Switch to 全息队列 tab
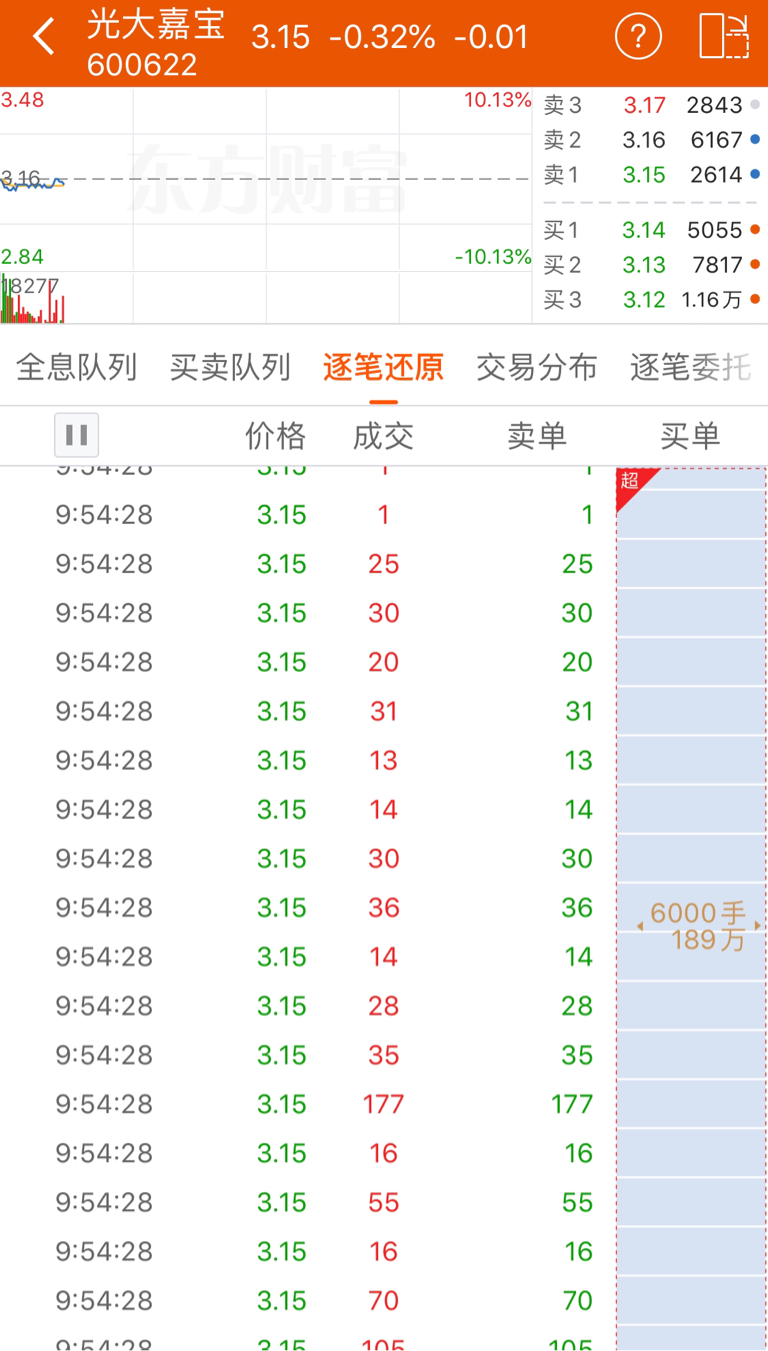 pyautogui.click(x=77, y=368)
